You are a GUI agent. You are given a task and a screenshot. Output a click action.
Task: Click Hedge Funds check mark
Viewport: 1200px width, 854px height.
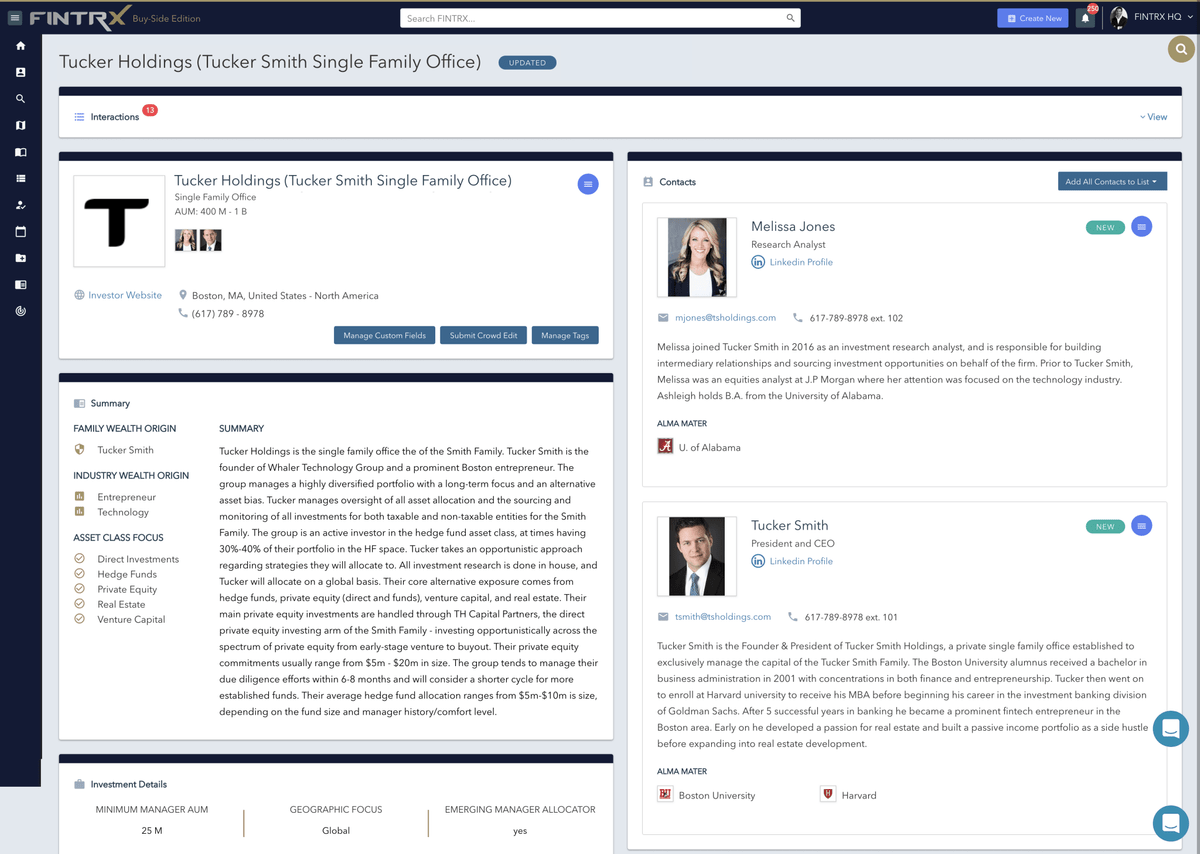[x=79, y=574]
